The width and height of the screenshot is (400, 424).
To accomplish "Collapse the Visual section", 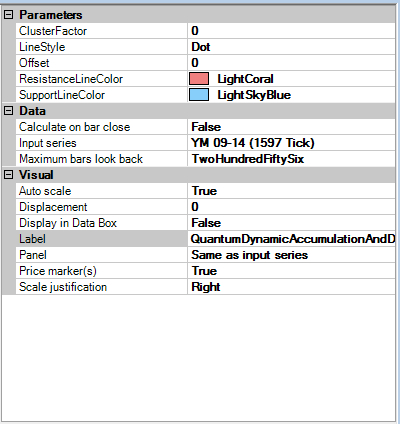I will click(x=9, y=175).
